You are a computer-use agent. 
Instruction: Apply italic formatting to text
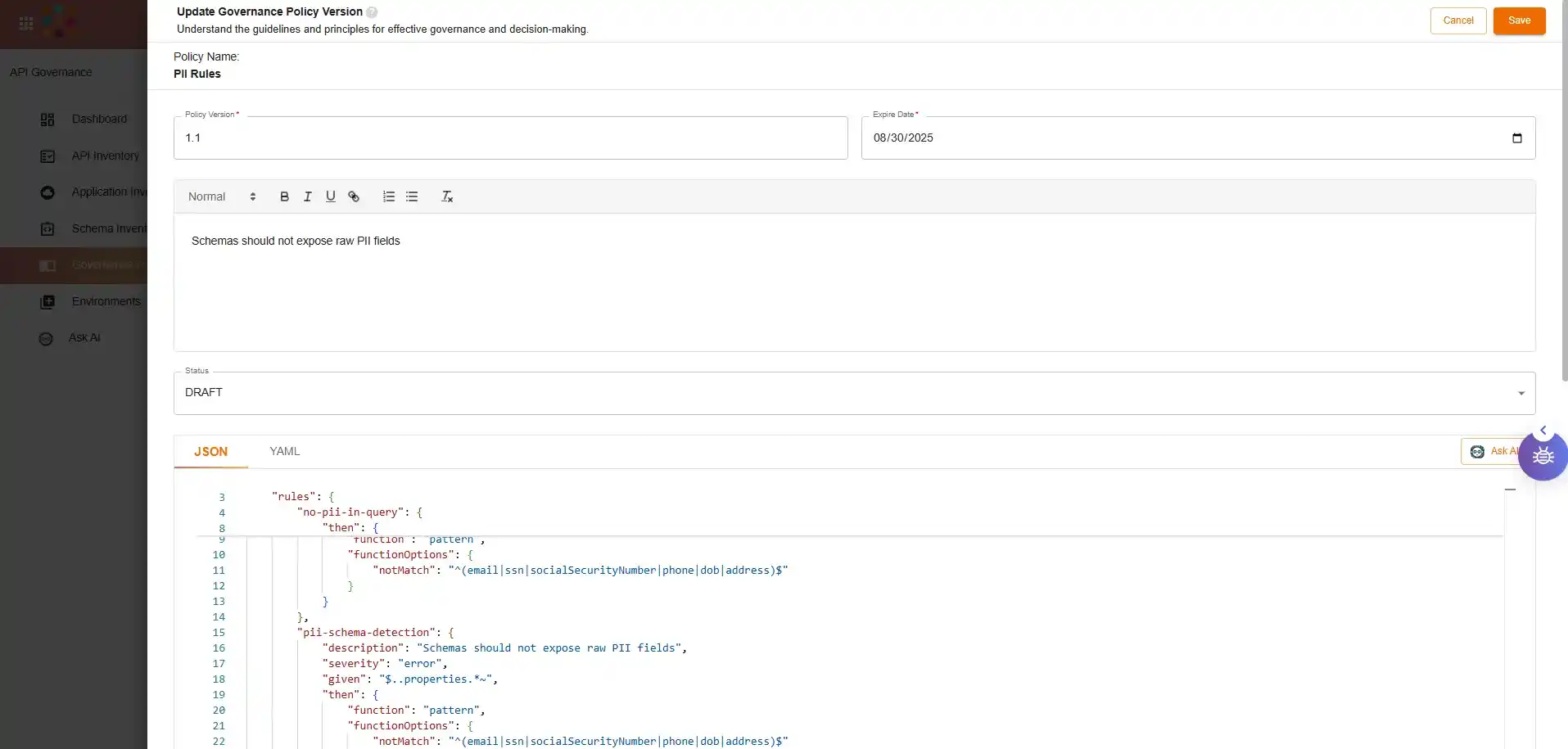tap(307, 196)
